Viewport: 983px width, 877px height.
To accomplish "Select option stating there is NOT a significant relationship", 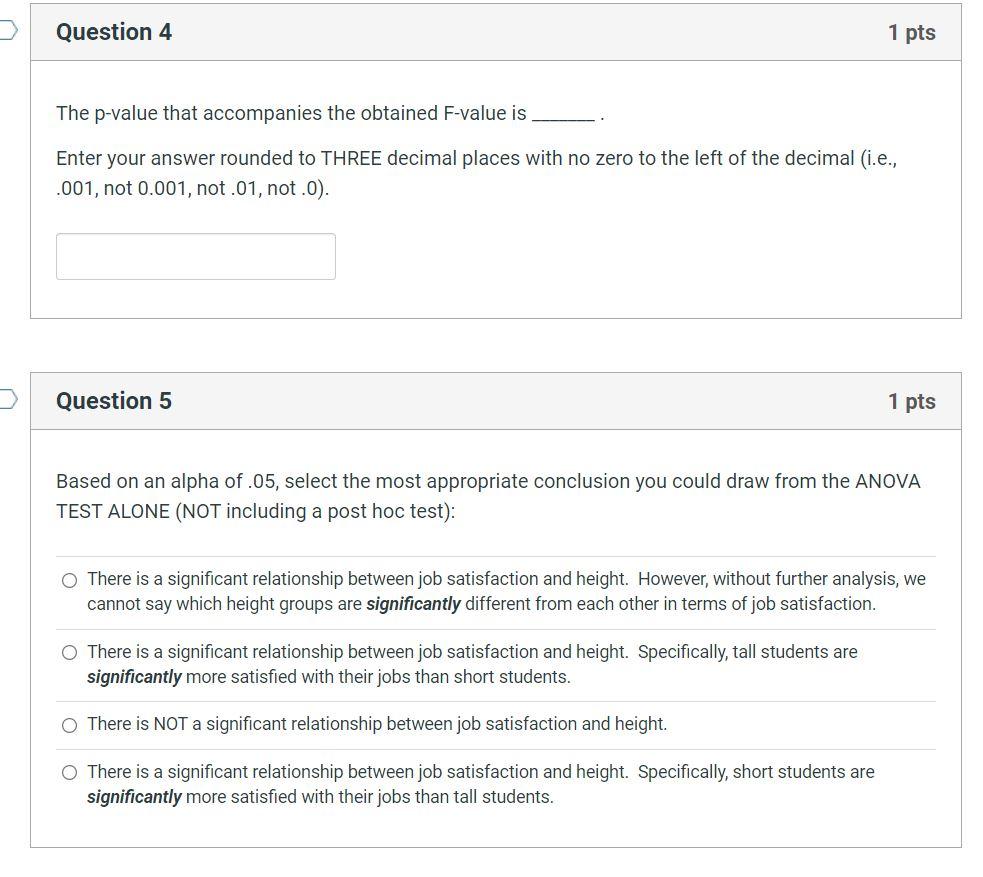I will click(70, 724).
